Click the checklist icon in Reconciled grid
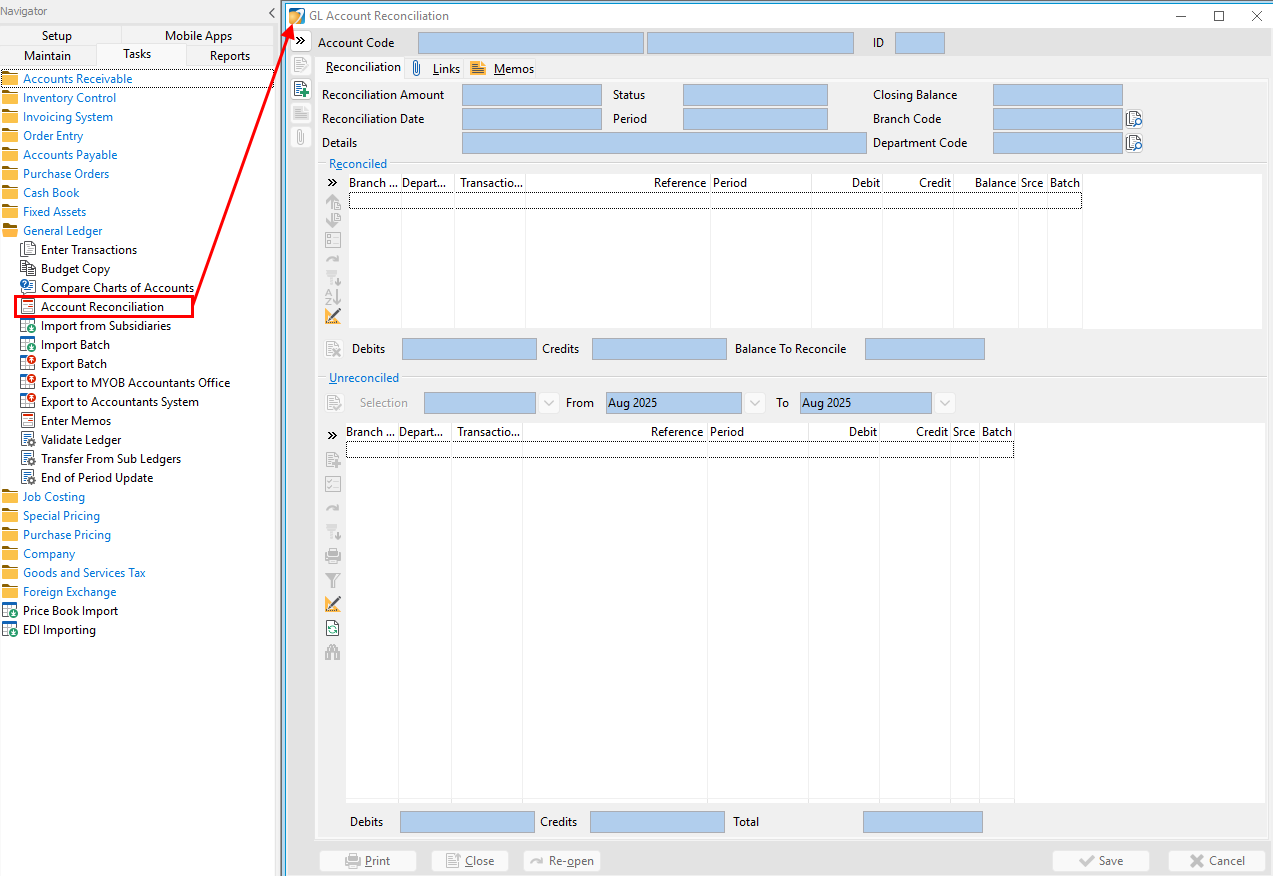1273x876 pixels. pos(333,240)
